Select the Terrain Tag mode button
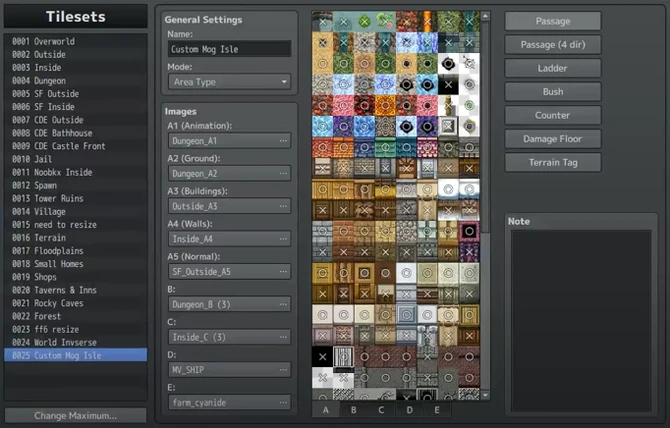The width and height of the screenshot is (670, 428). coord(552,162)
